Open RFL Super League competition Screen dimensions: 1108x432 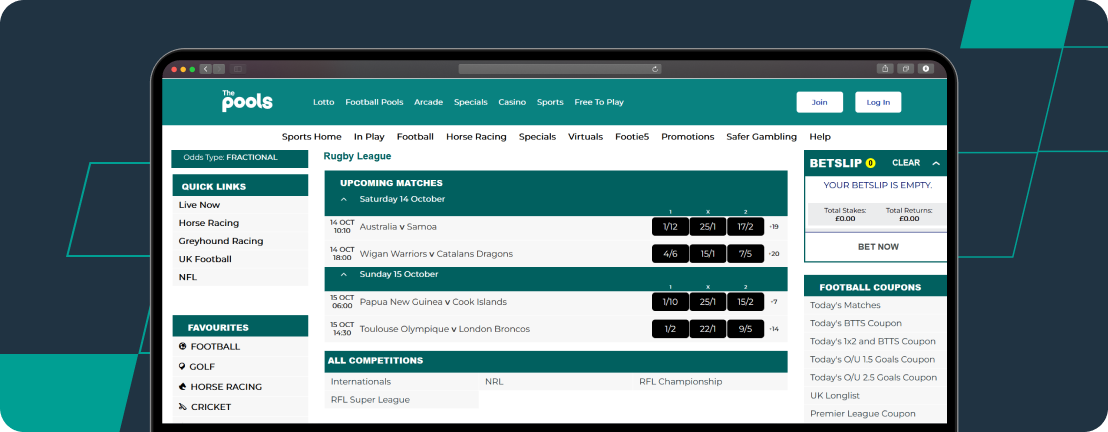[370, 400]
